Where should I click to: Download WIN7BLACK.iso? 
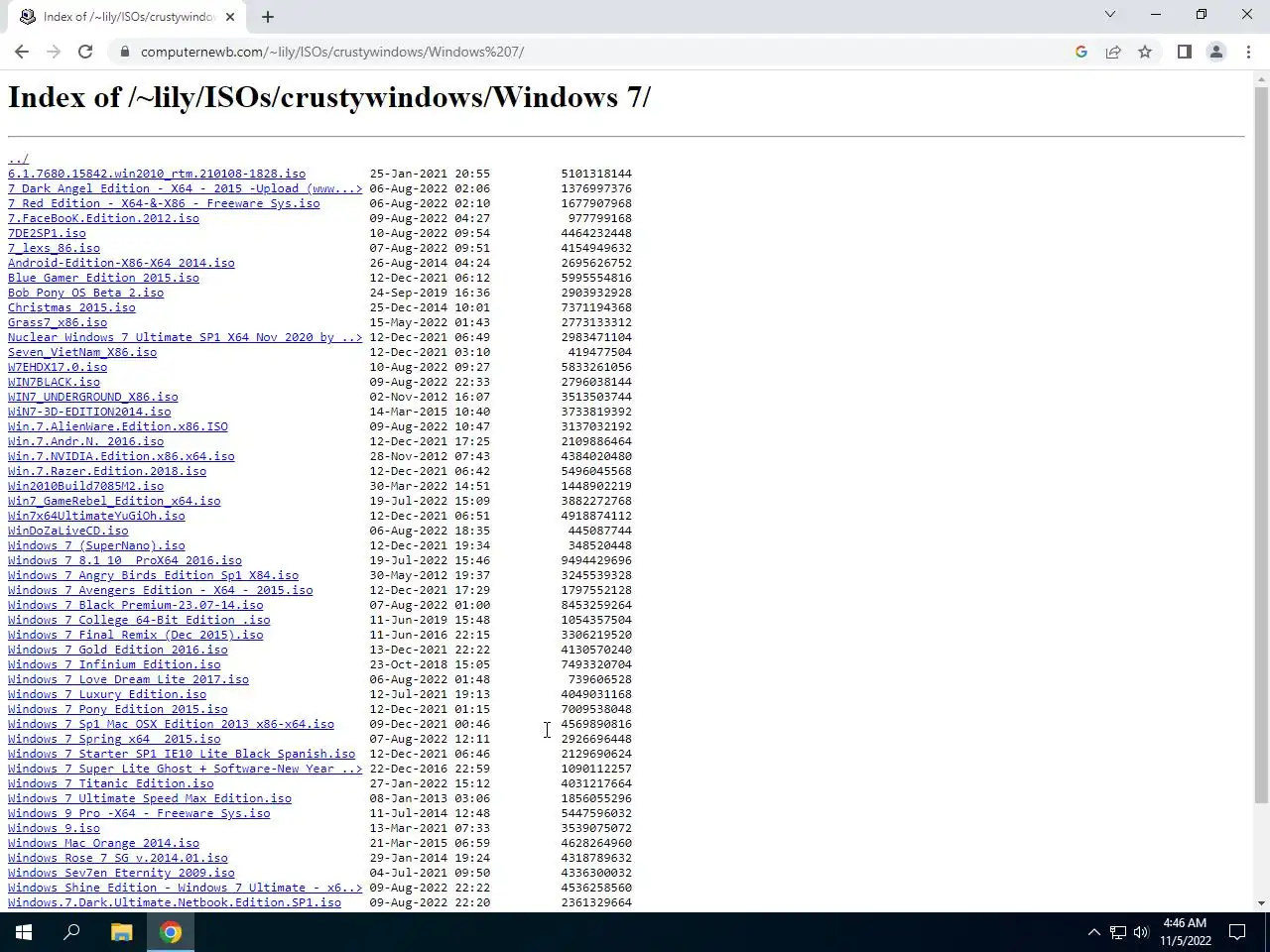[54, 382]
